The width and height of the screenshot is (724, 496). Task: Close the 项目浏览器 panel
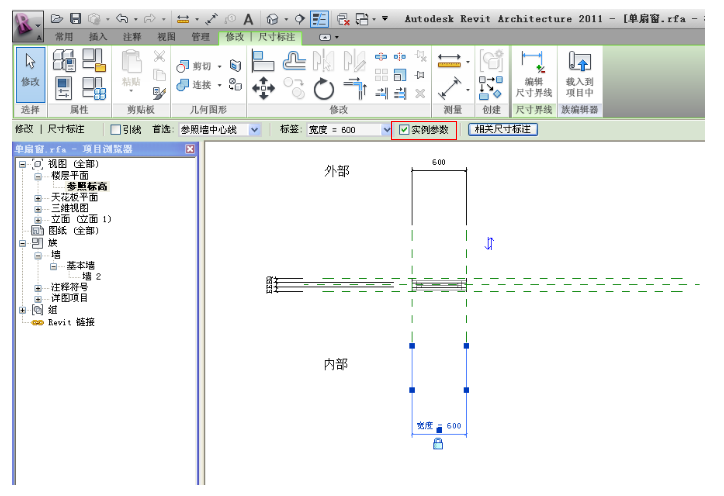point(190,149)
